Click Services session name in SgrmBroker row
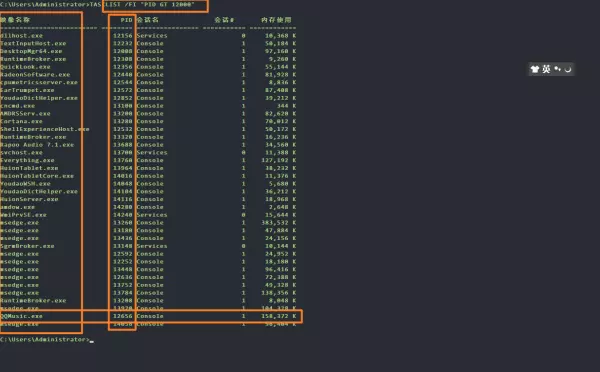This screenshot has height=372, width=600. [x=152, y=246]
